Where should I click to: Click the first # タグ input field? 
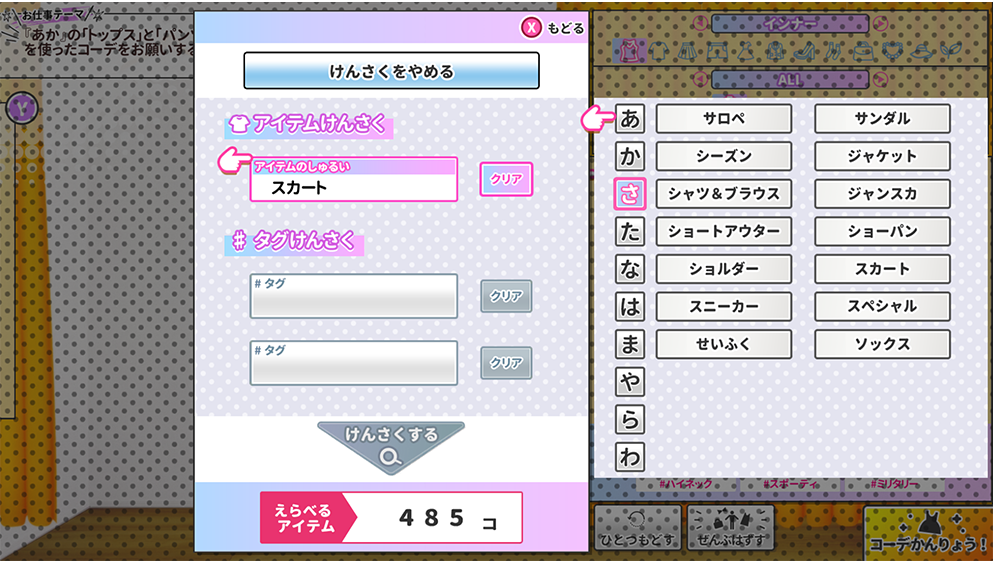coord(353,296)
